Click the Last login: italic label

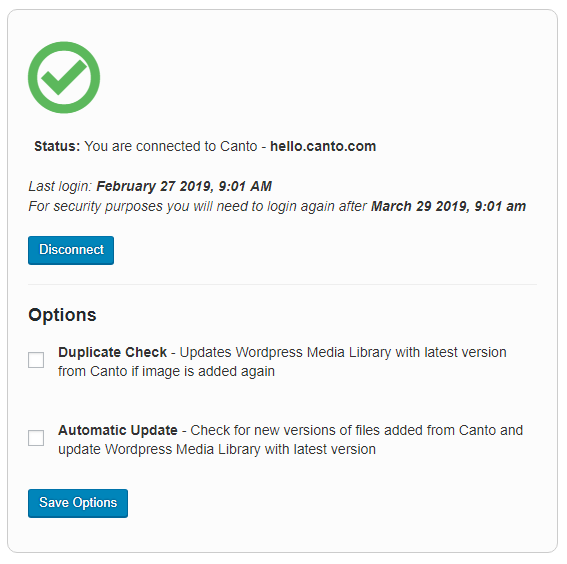(60, 186)
